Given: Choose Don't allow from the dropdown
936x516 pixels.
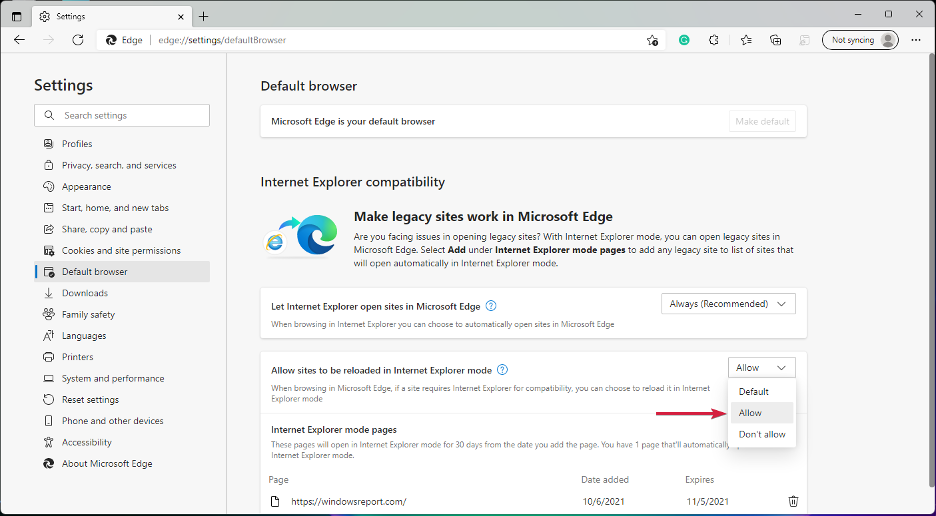Looking at the screenshot, I should click(x=762, y=434).
